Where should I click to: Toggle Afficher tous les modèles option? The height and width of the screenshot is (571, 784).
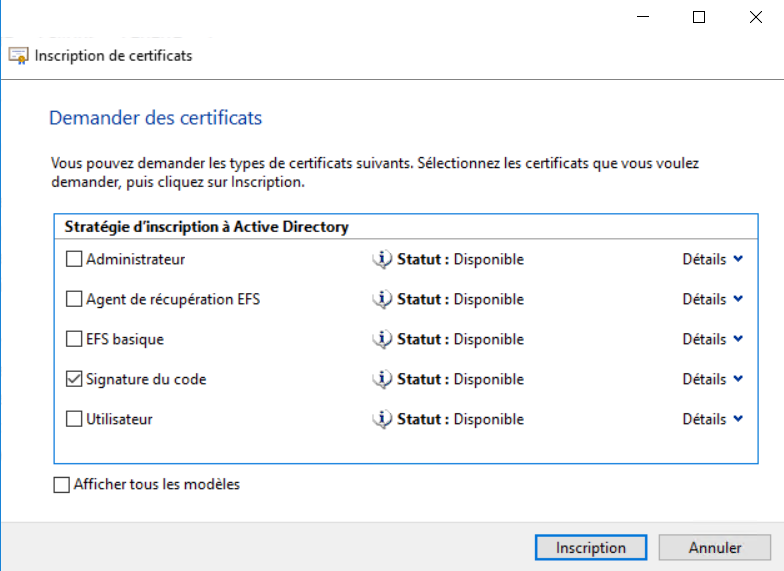click(62, 485)
